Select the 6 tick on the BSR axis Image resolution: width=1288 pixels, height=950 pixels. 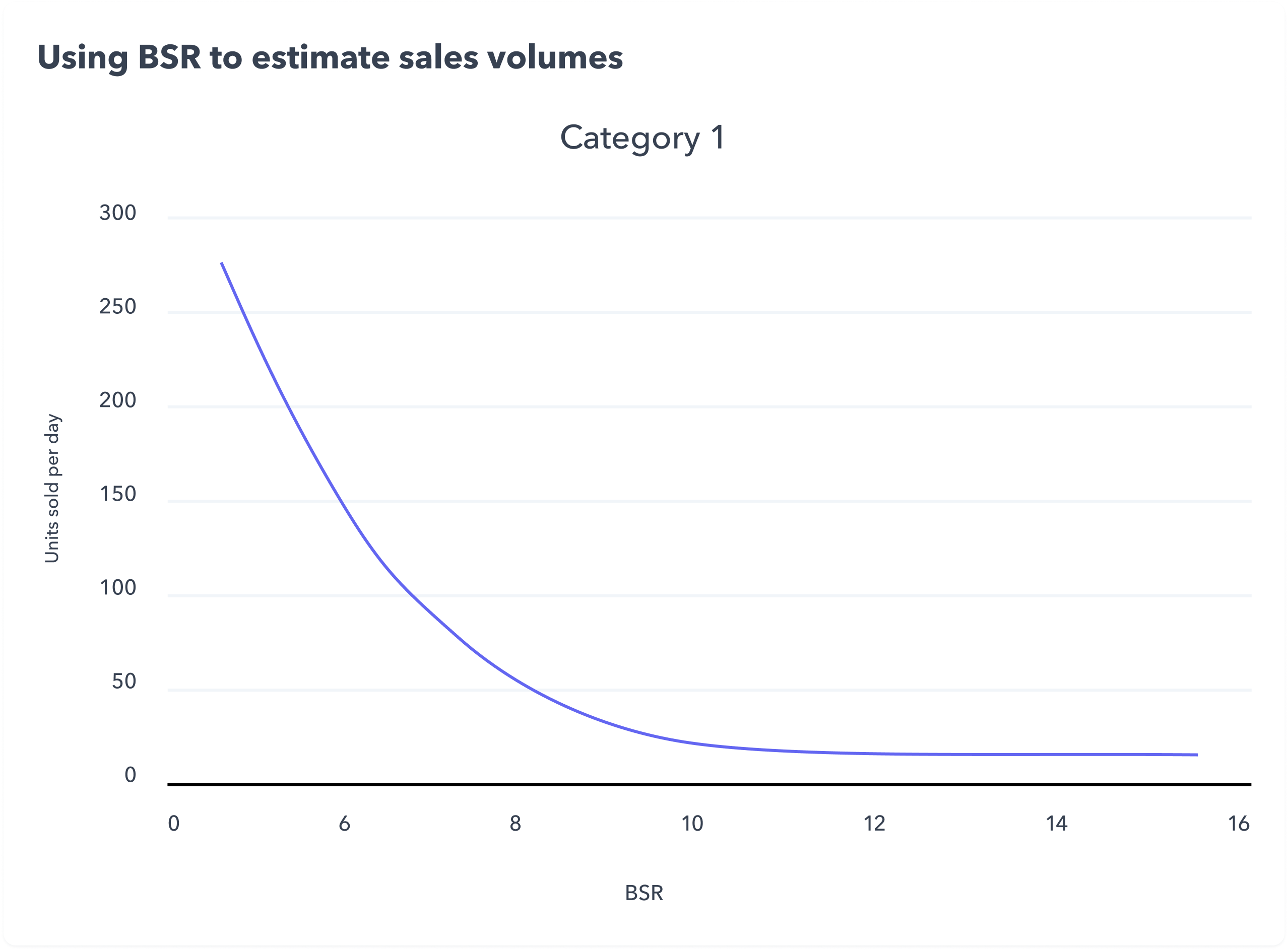point(344,824)
